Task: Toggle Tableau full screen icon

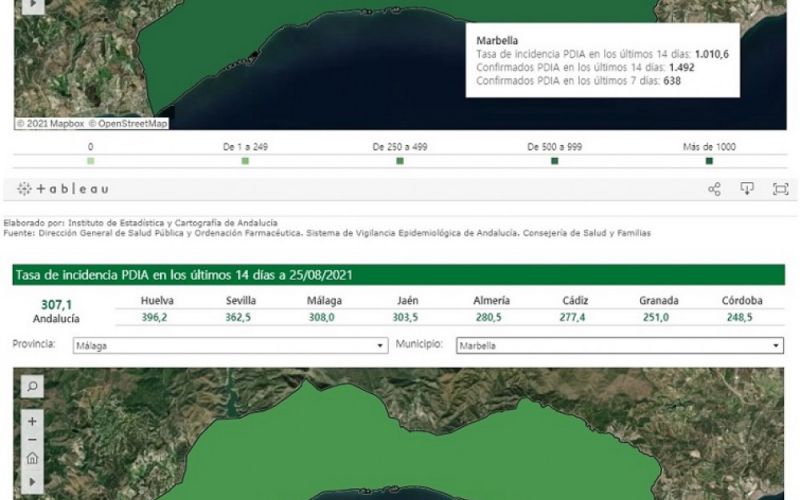Action: [x=781, y=189]
